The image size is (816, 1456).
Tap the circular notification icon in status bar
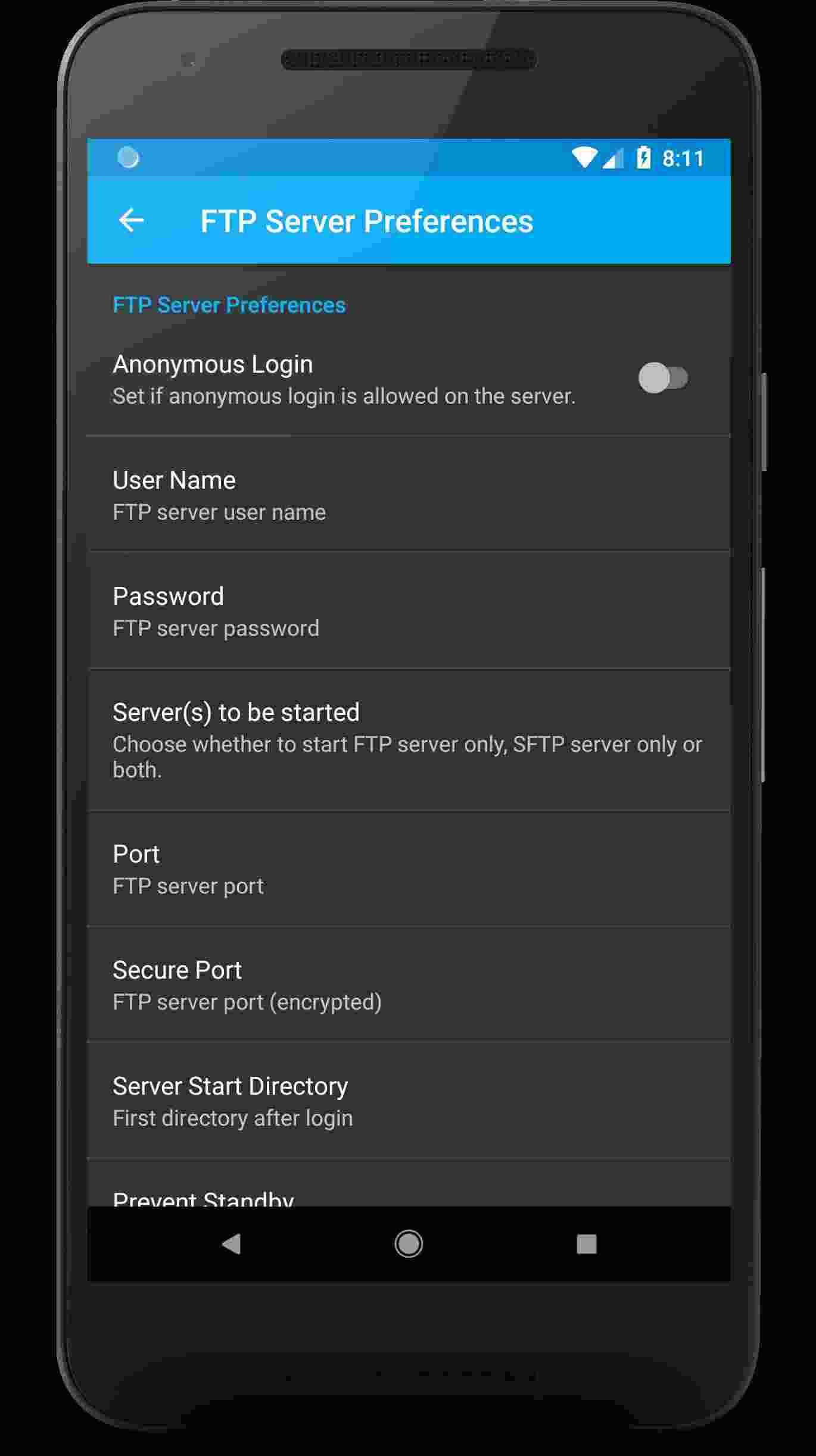[128, 158]
